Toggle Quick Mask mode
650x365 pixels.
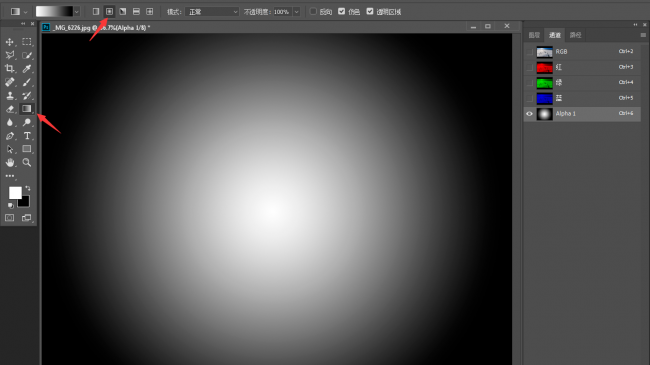10,218
